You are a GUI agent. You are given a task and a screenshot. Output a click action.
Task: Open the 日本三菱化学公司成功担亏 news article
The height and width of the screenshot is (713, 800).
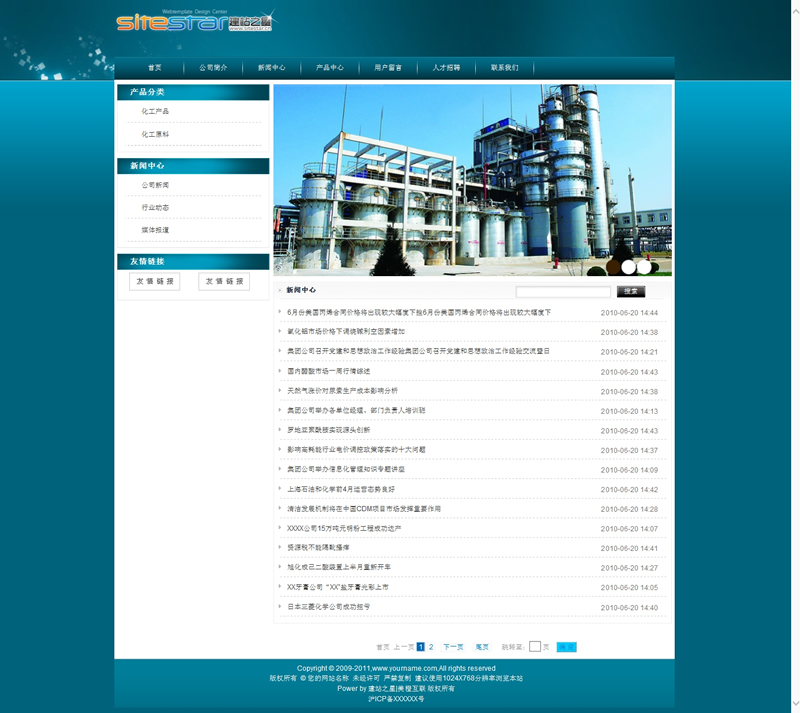pyautogui.click(x=328, y=607)
